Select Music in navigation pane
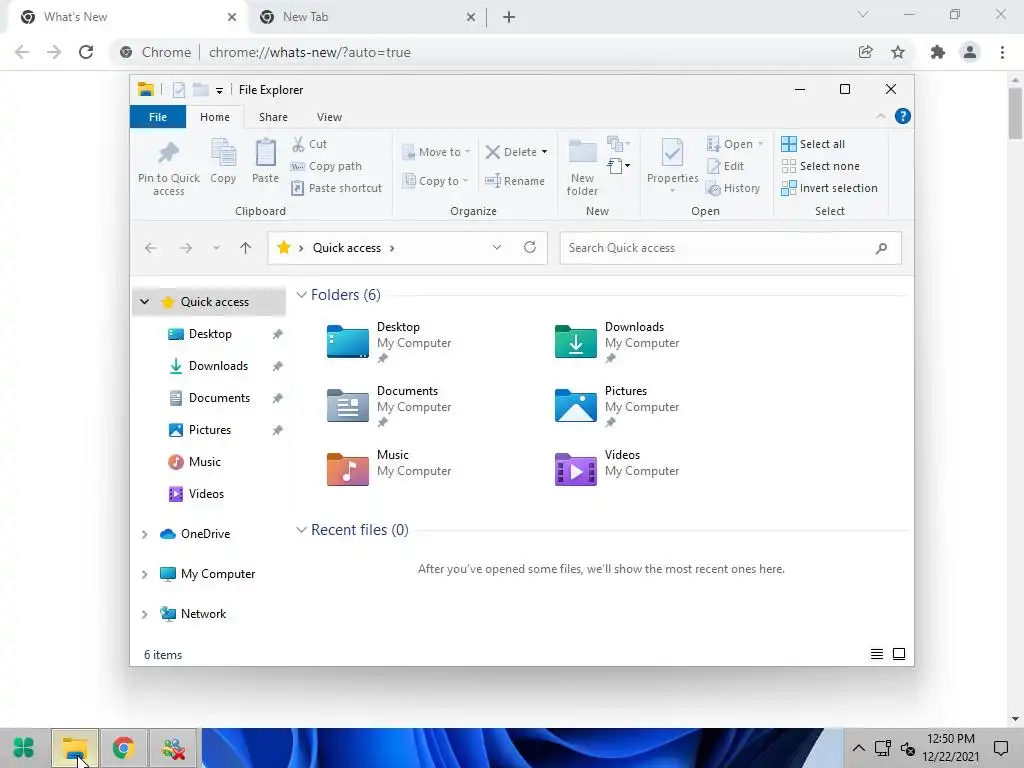 (204, 462)
